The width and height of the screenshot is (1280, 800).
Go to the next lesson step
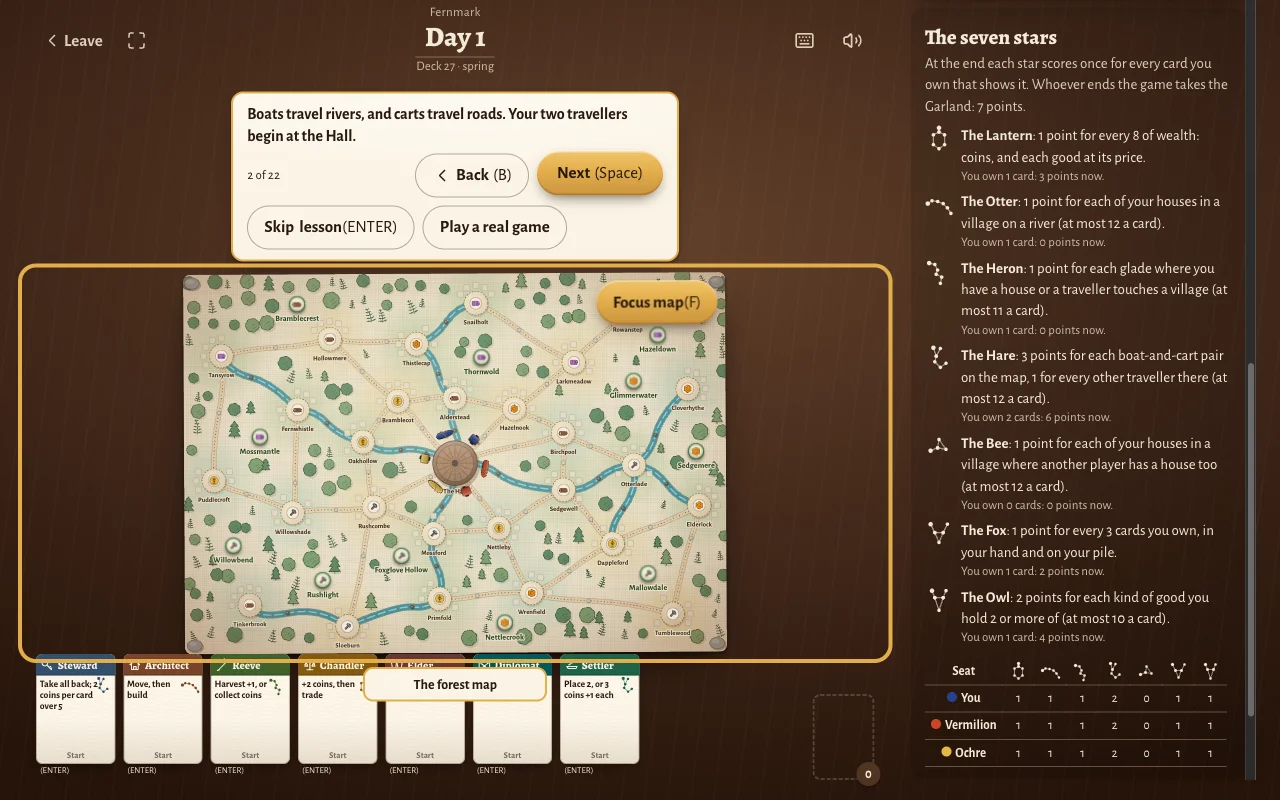[x=599, y=173]
